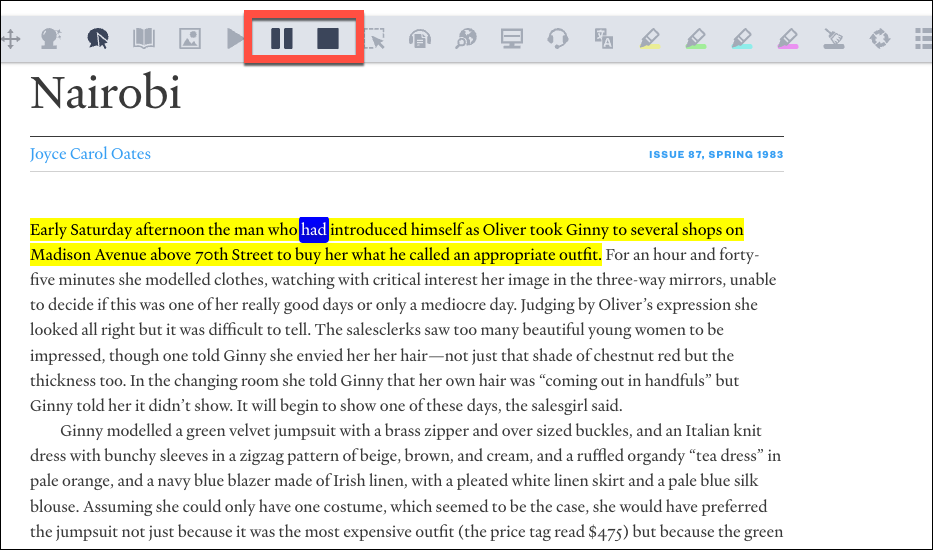Select the green highlighter
Image resolution: width=933 pixels, height=550 pixels.
click(x=696, y=39)
